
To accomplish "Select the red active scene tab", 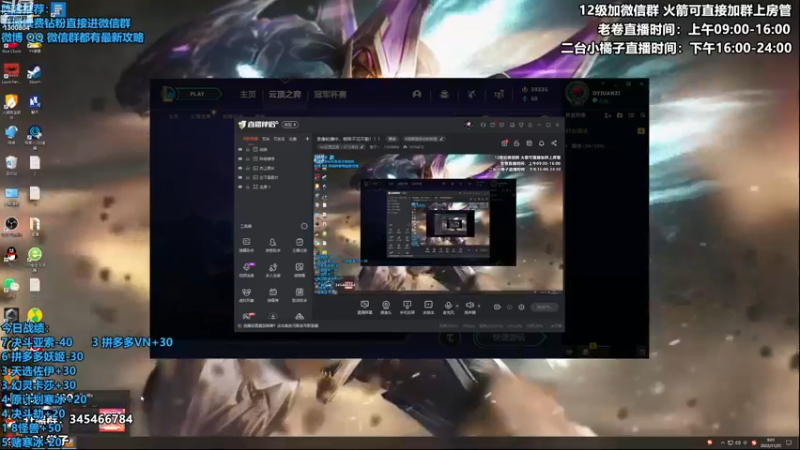I will 250,139.
